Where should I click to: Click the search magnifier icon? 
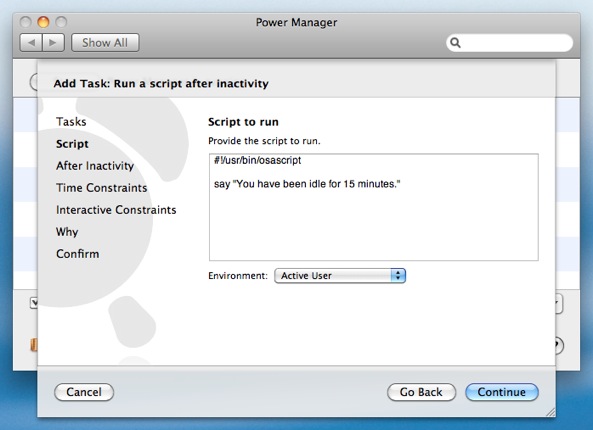pyautogui.click(x=455, y=43)
